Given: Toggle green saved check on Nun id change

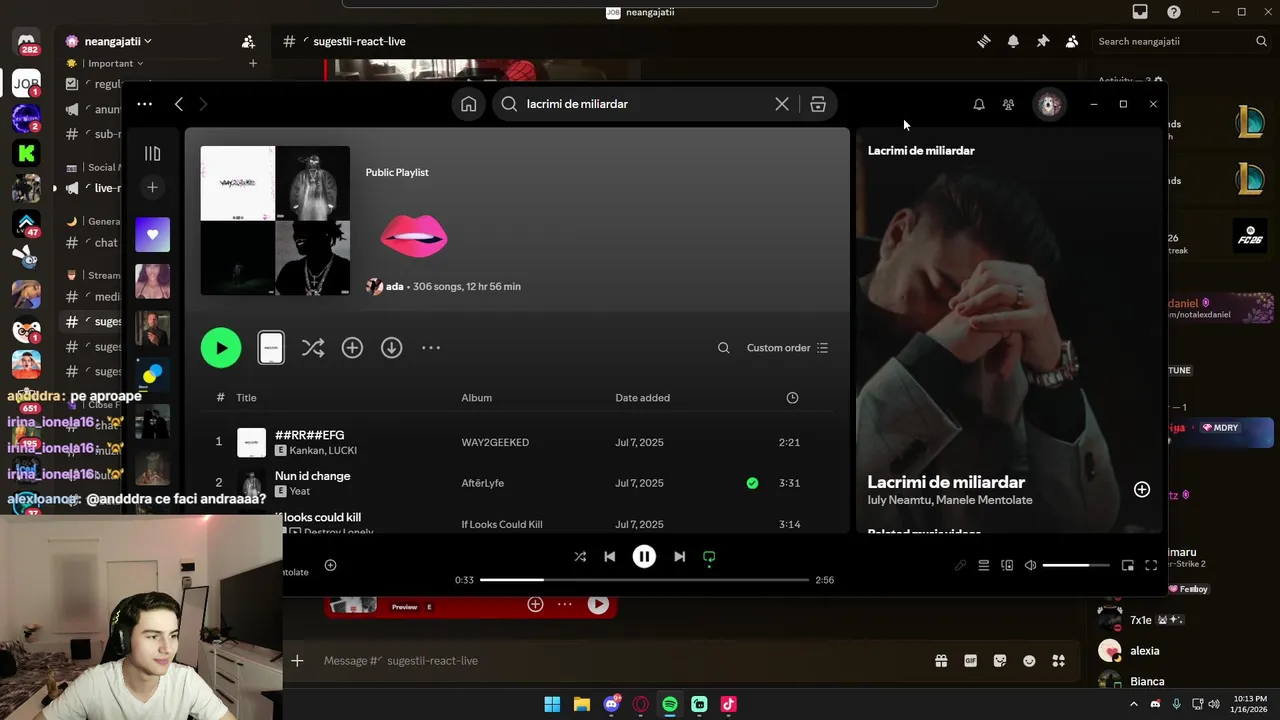Looking at the screenshot, I should pos(752,483).
